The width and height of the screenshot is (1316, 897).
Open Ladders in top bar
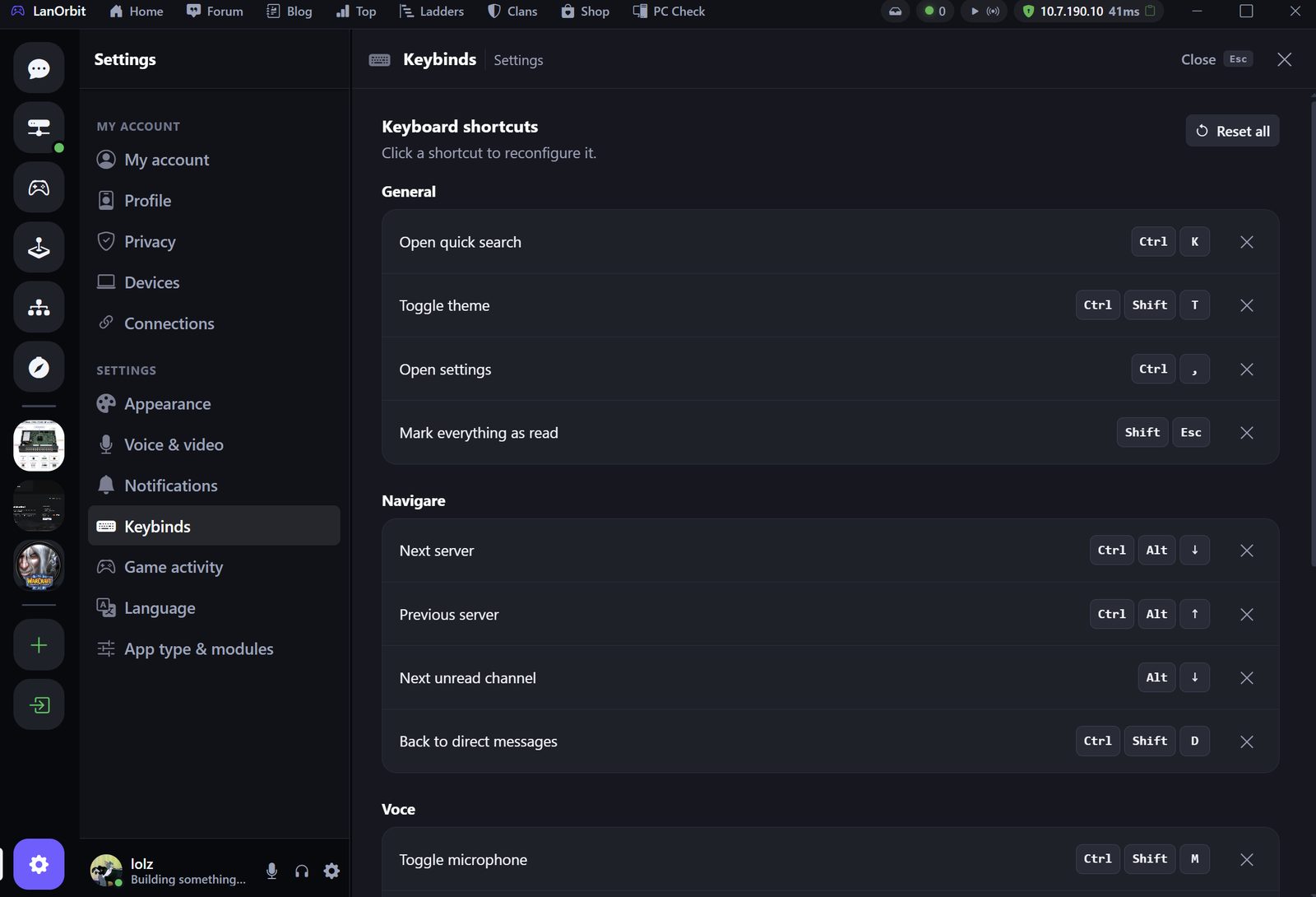coord(432,12)
